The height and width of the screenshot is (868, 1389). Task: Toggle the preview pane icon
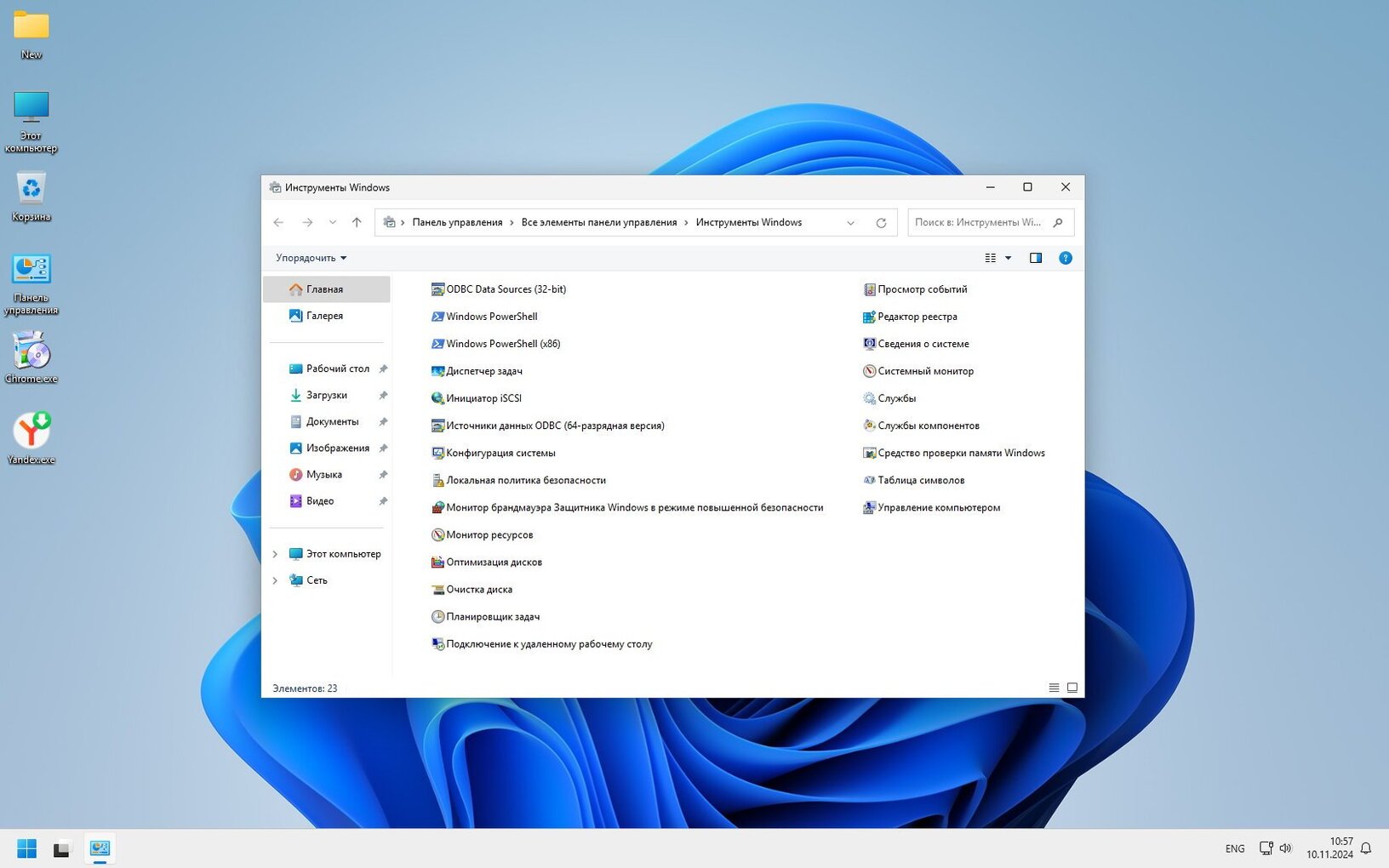(x=1036, y=258)
